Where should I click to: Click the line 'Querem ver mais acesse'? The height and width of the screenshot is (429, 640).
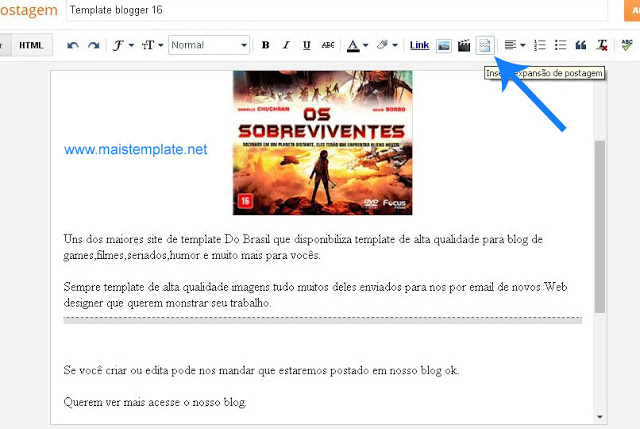[155, 402]
